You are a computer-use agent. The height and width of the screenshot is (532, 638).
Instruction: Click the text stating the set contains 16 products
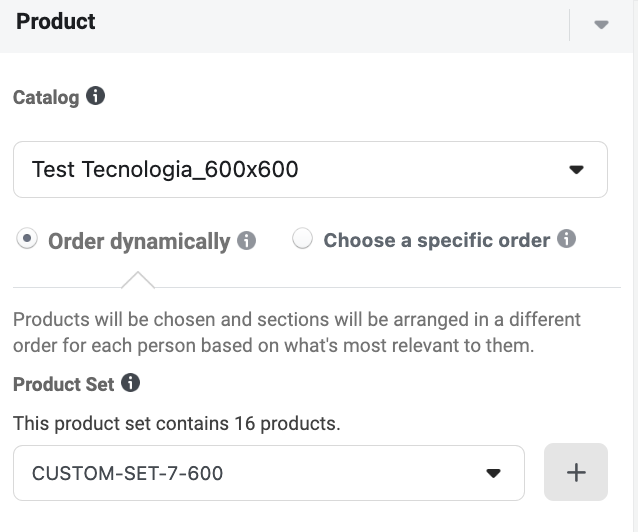click(x=177, y=423)
